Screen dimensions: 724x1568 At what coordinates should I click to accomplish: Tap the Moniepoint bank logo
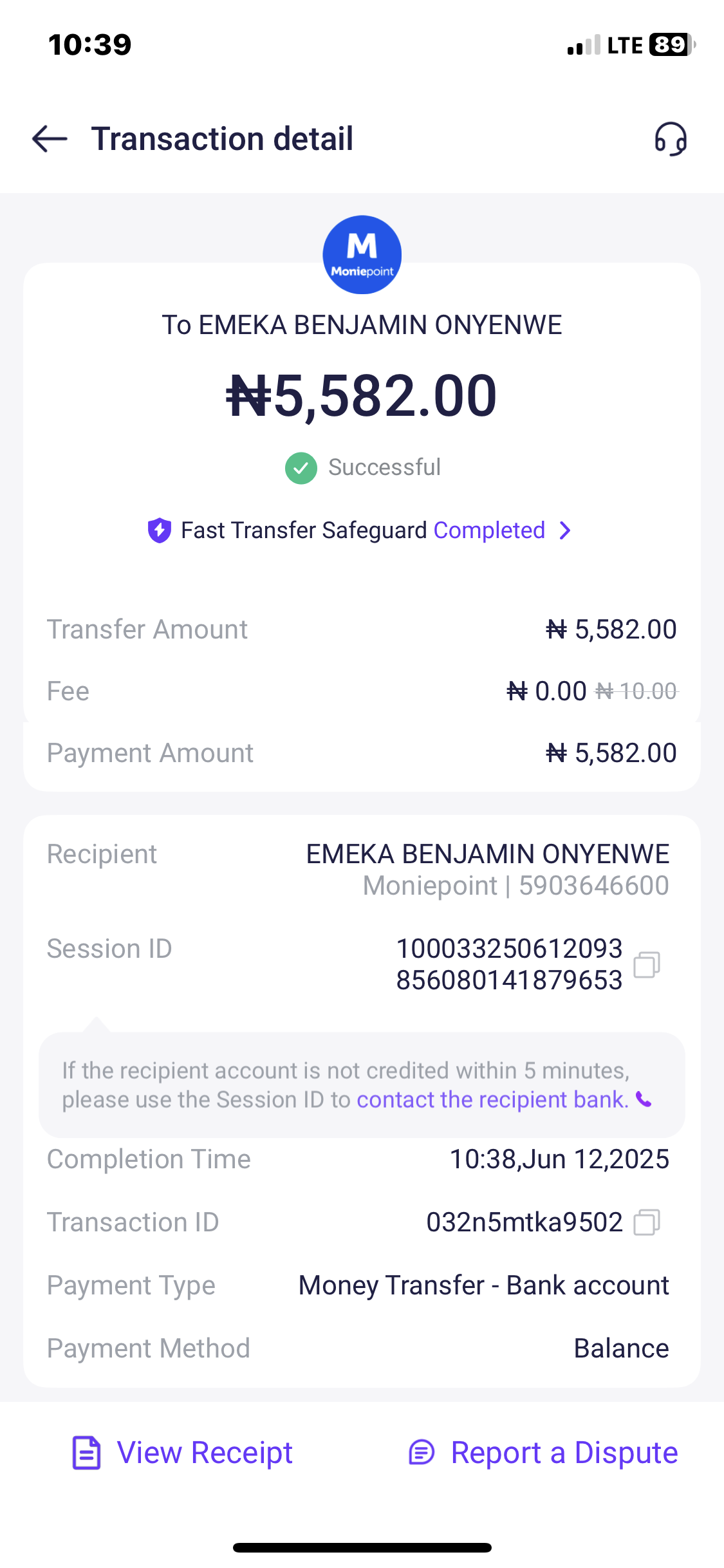[x=362, y=255]
